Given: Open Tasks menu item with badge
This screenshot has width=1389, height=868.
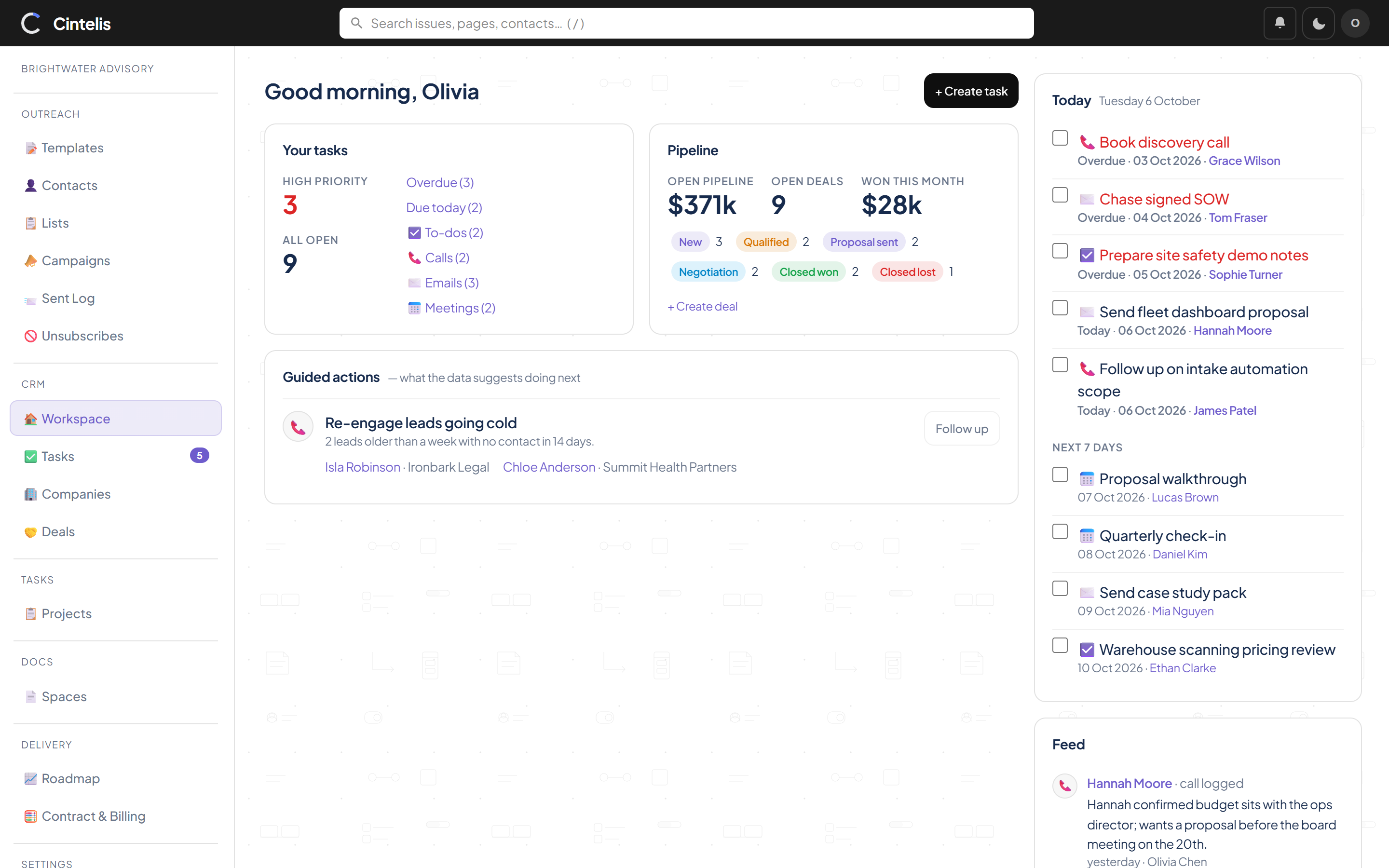Looking at the screenshot, I should click(x=115, y=456).
